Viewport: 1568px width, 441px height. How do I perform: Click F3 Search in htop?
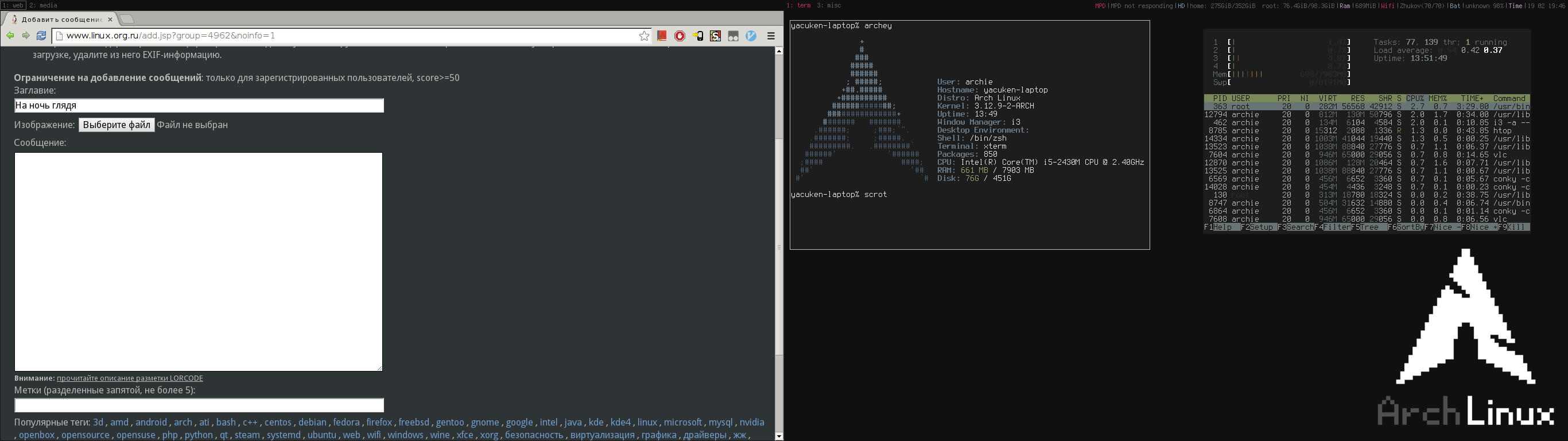(1296, 227)
